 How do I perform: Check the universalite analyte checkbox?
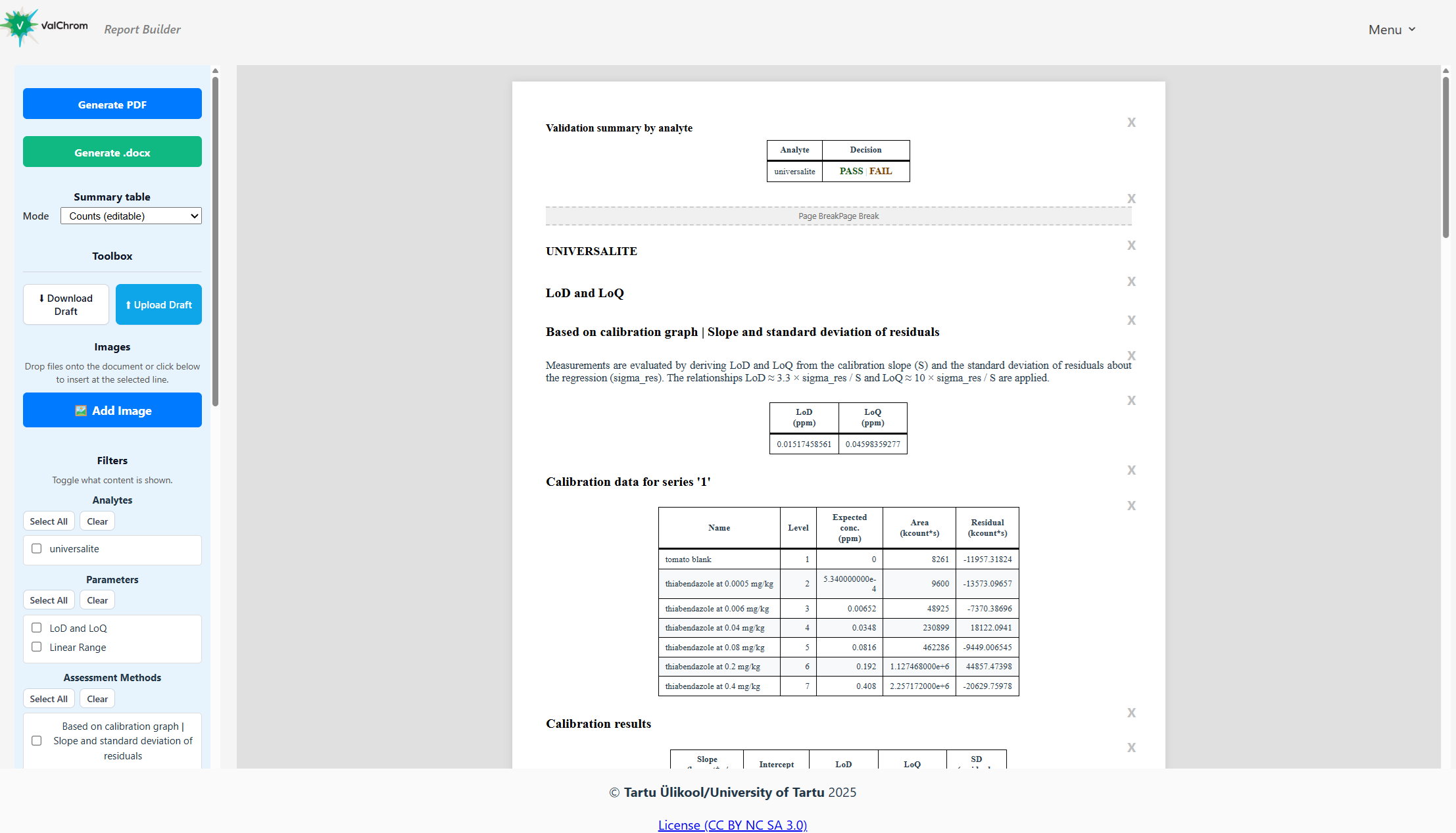click(x=36, y=548)
